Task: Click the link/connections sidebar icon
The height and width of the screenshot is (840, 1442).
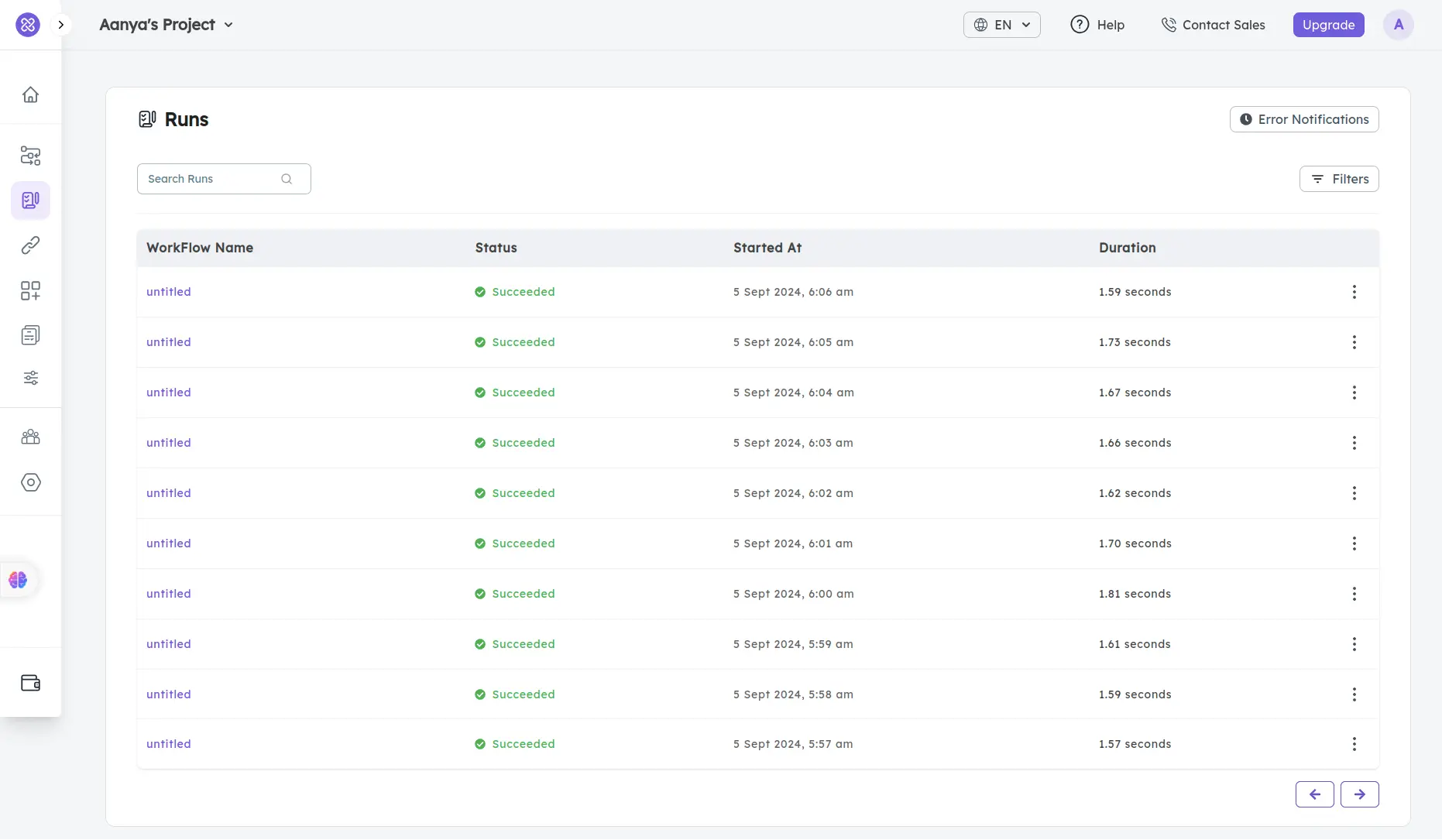Action: (30, 245)
